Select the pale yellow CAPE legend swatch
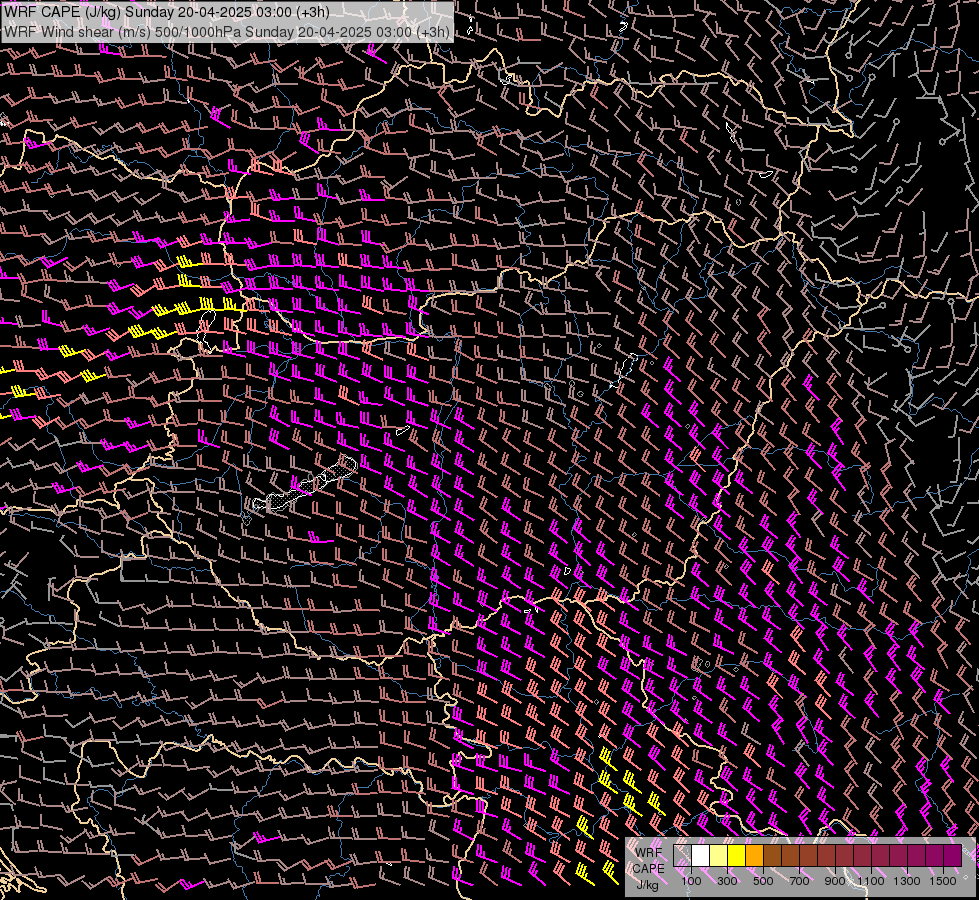This screenshot has width=979, height=900. (x=719, y=855)
